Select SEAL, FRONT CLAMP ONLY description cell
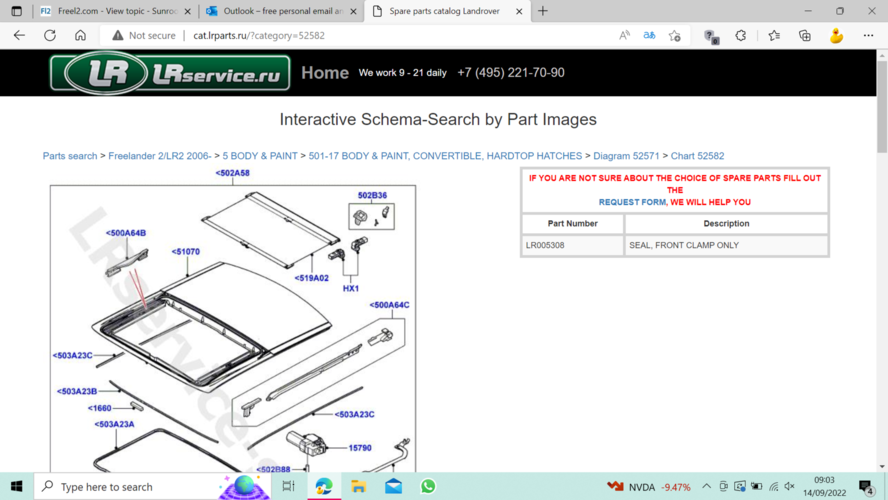The height and width of the screenshot is (500, 888). [x=726, y=245]
